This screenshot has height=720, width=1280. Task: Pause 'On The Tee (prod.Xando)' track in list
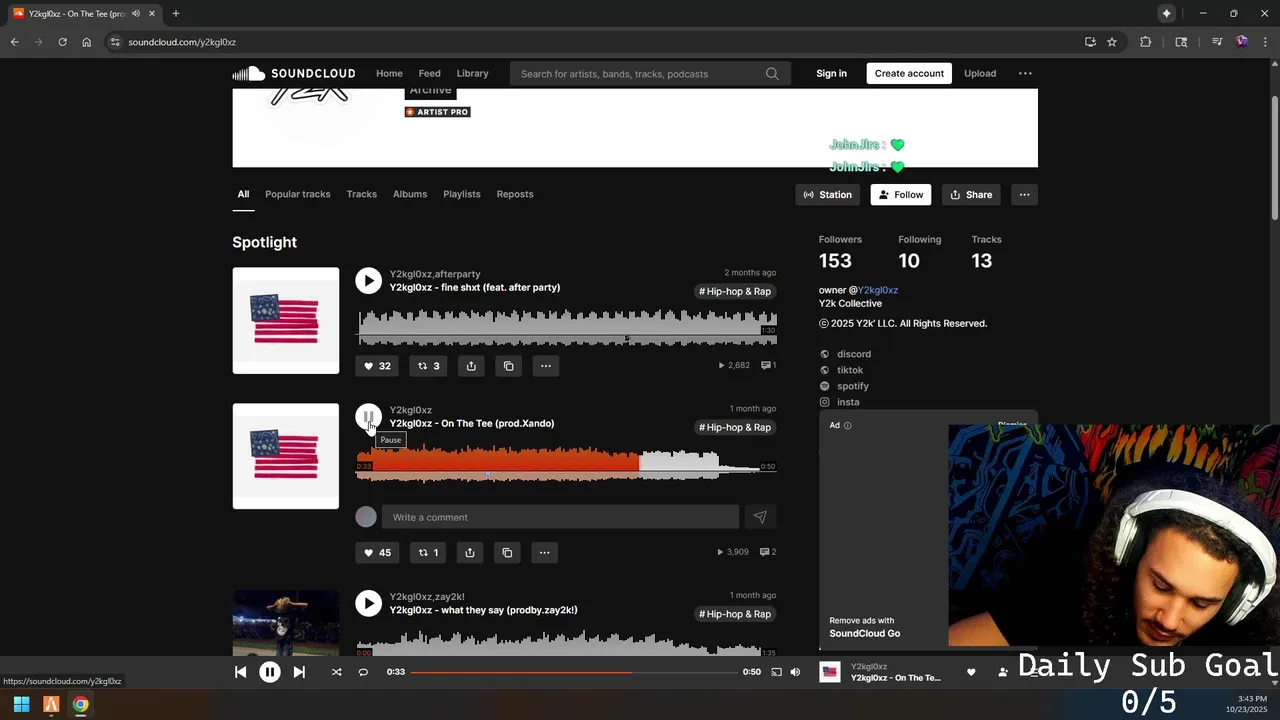368,417
